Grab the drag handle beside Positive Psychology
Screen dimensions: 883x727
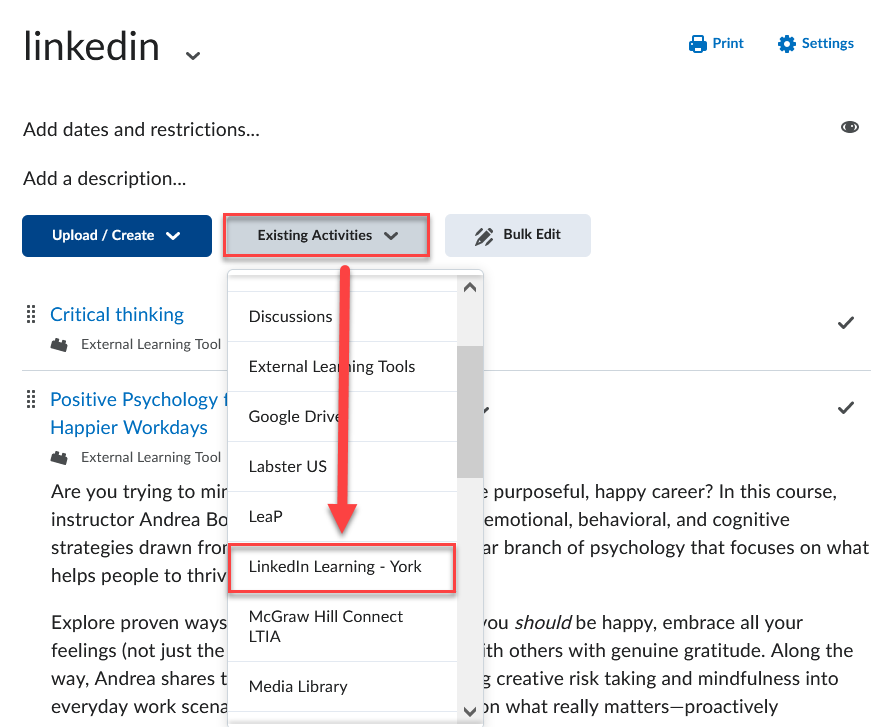pyautogui.click(x=30, y=399)
